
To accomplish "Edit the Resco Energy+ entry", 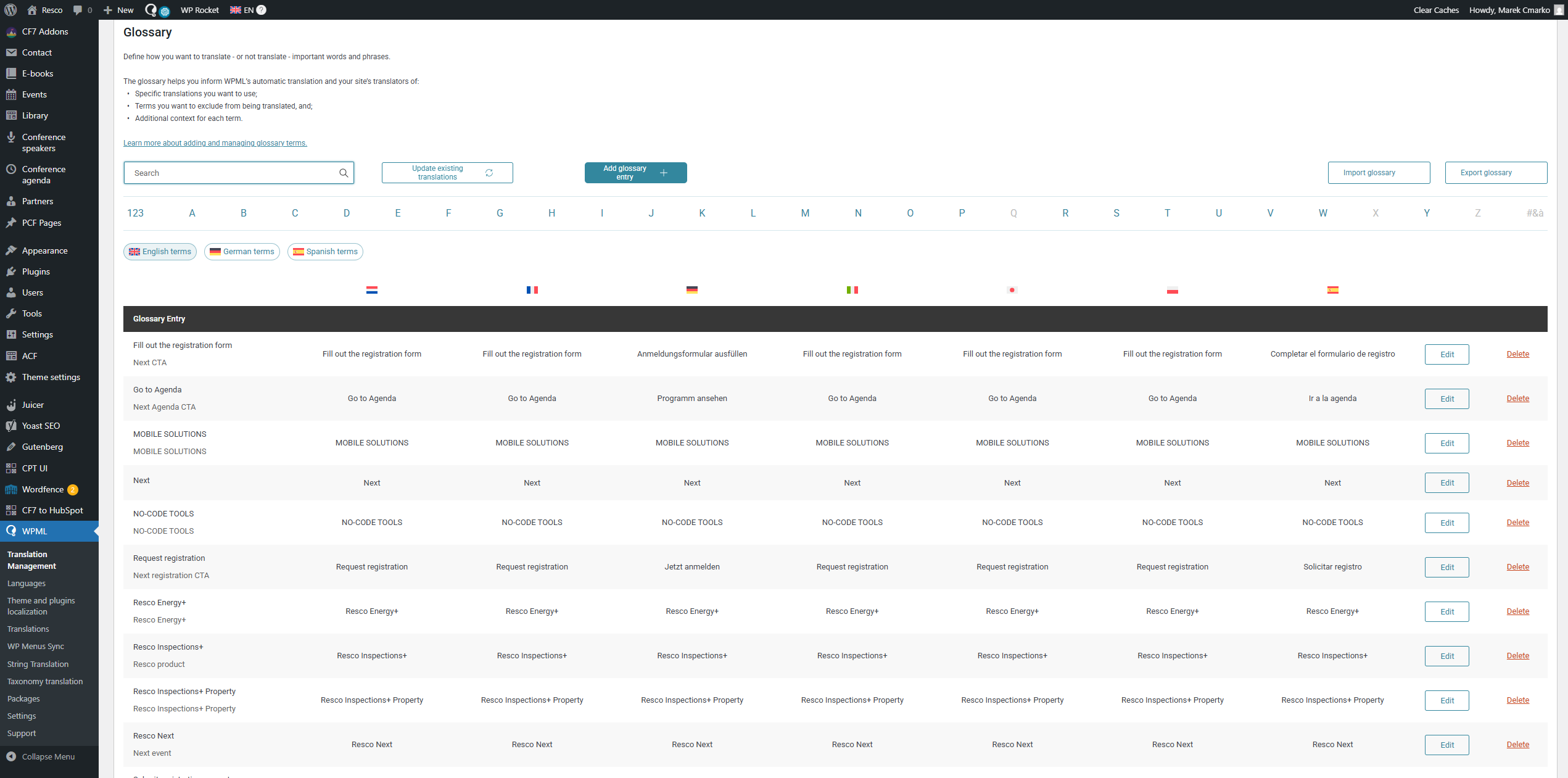I will (x=1446, y=611).
